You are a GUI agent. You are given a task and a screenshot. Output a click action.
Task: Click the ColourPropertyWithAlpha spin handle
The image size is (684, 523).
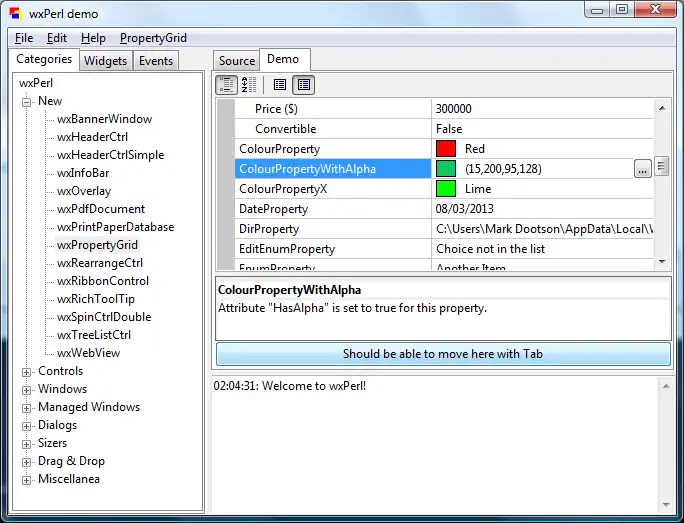click(x=661, y=166)
